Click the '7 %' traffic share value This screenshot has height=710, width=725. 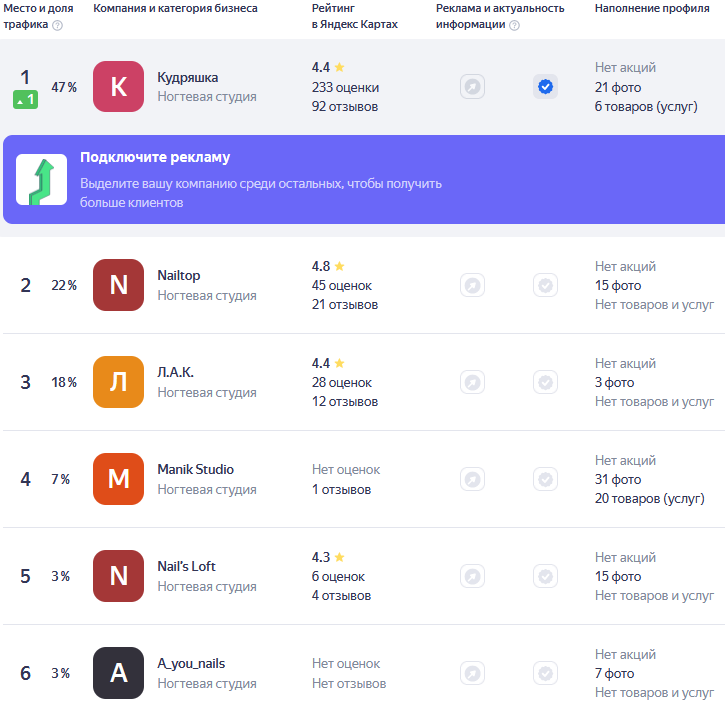60,480
